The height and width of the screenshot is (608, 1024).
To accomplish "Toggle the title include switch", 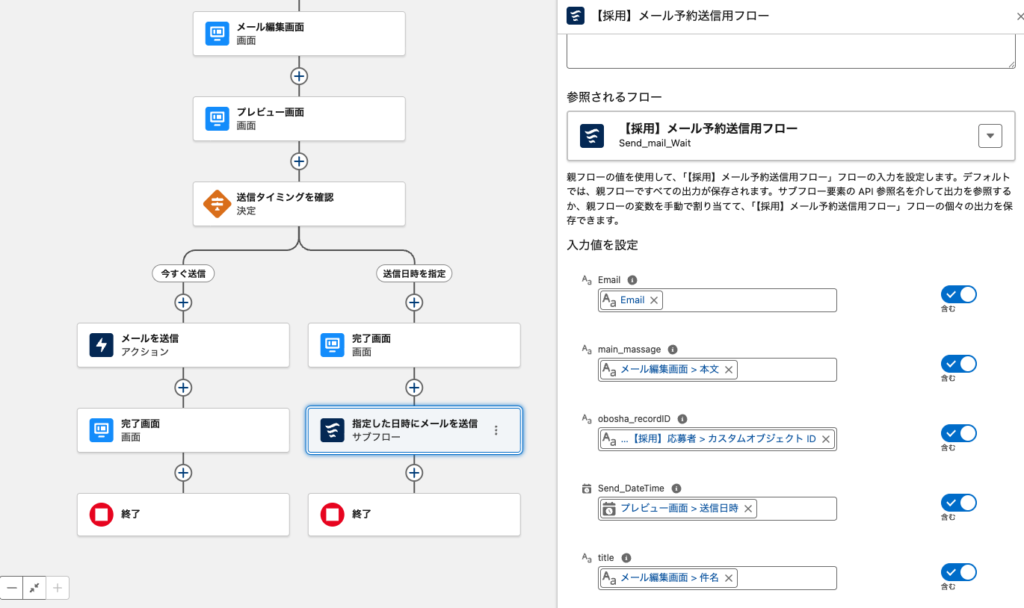I will tap(958, 572).
